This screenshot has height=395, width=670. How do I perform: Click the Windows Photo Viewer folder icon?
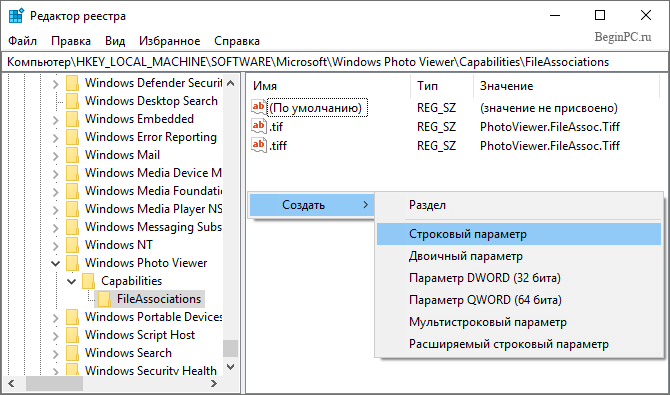[x=73, y=262]
